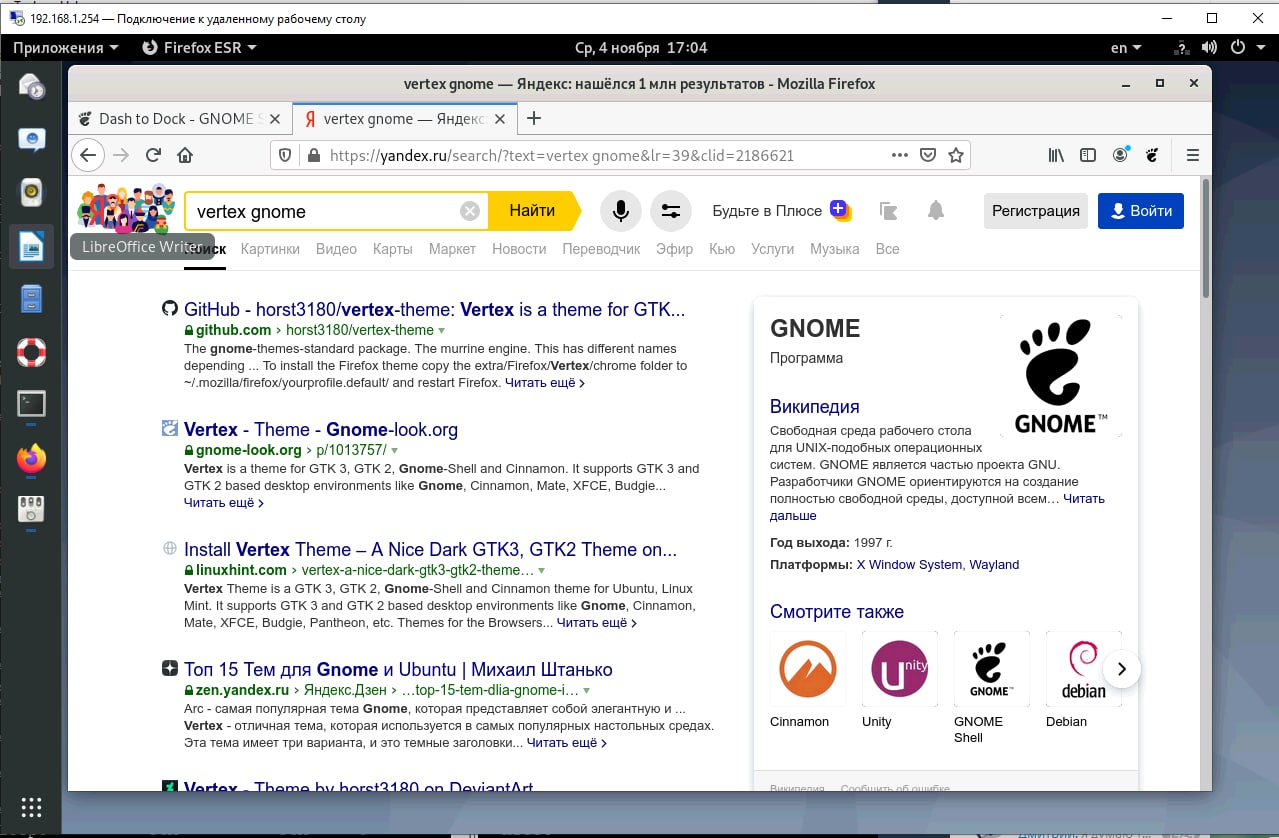The width and height of the screenshot is (1279, 838).
Task: Open the chat messenger dock icon
Action: 31,138
